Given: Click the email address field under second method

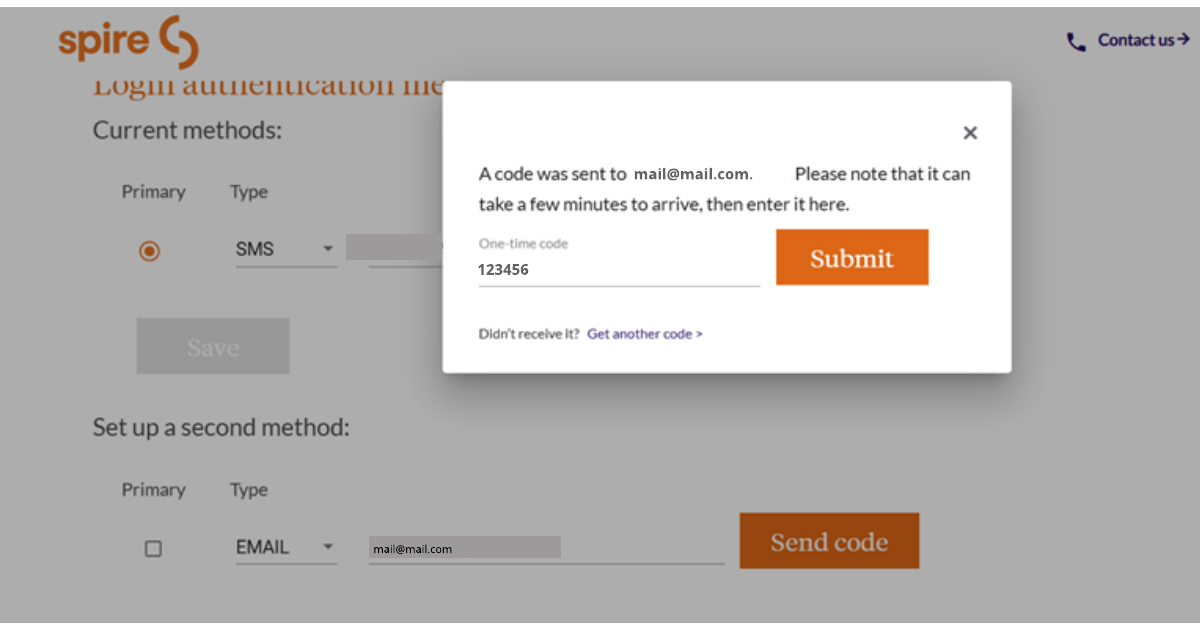Looking at the screenshot, I should (545, 549).
